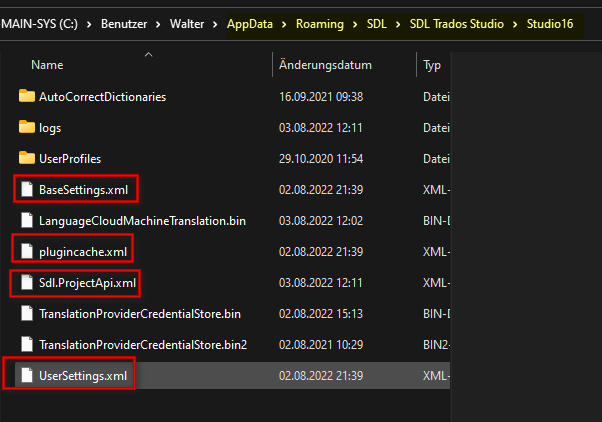Select plugincache.xml file name

[83, 252]
